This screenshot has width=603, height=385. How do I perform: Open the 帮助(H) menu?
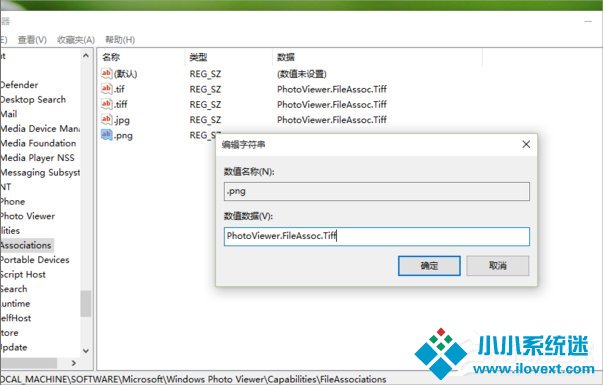coord(120,40)
